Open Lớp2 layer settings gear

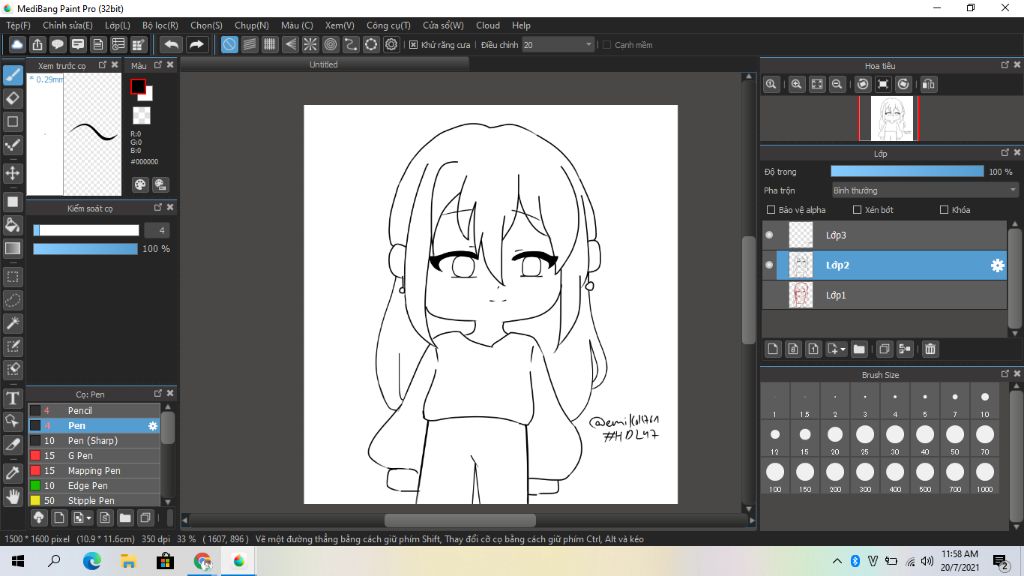997,265
